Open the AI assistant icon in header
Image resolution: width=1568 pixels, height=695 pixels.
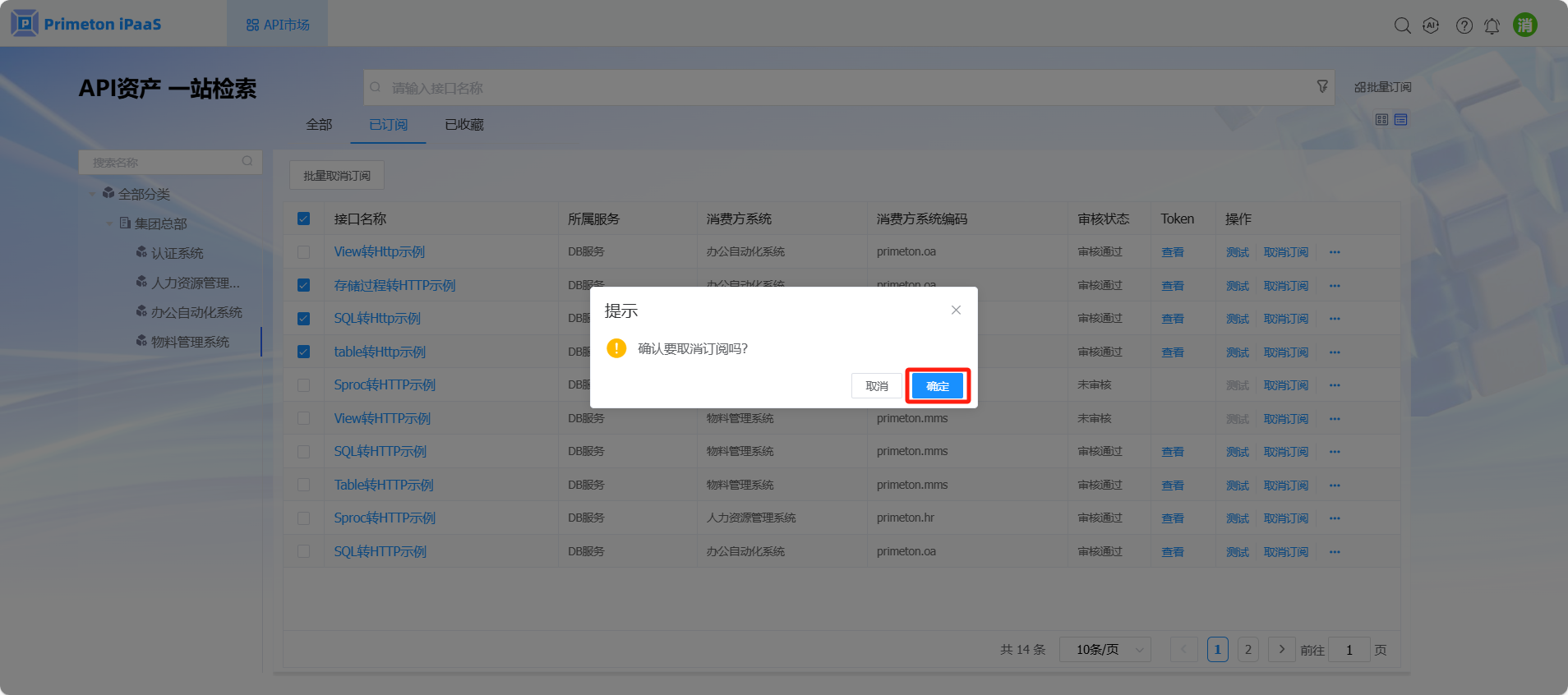tap(1431, 25)
